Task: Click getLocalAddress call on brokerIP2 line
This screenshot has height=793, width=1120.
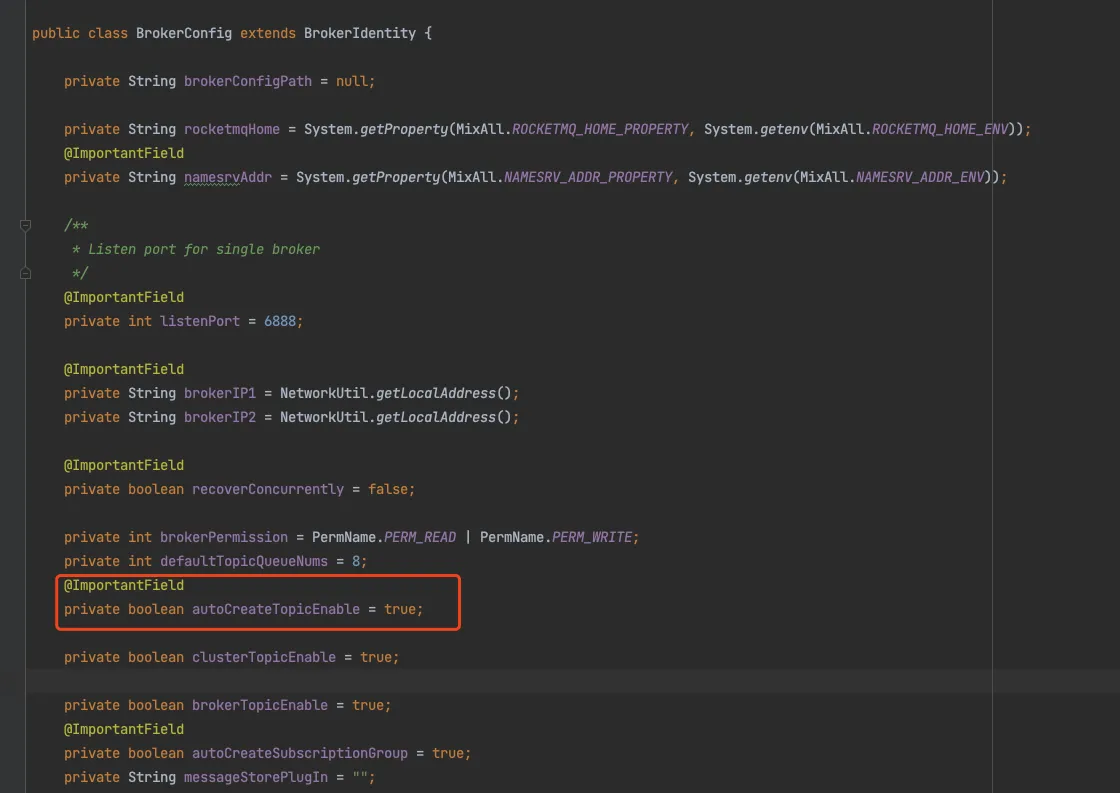Action: click(x=435, y=417)
